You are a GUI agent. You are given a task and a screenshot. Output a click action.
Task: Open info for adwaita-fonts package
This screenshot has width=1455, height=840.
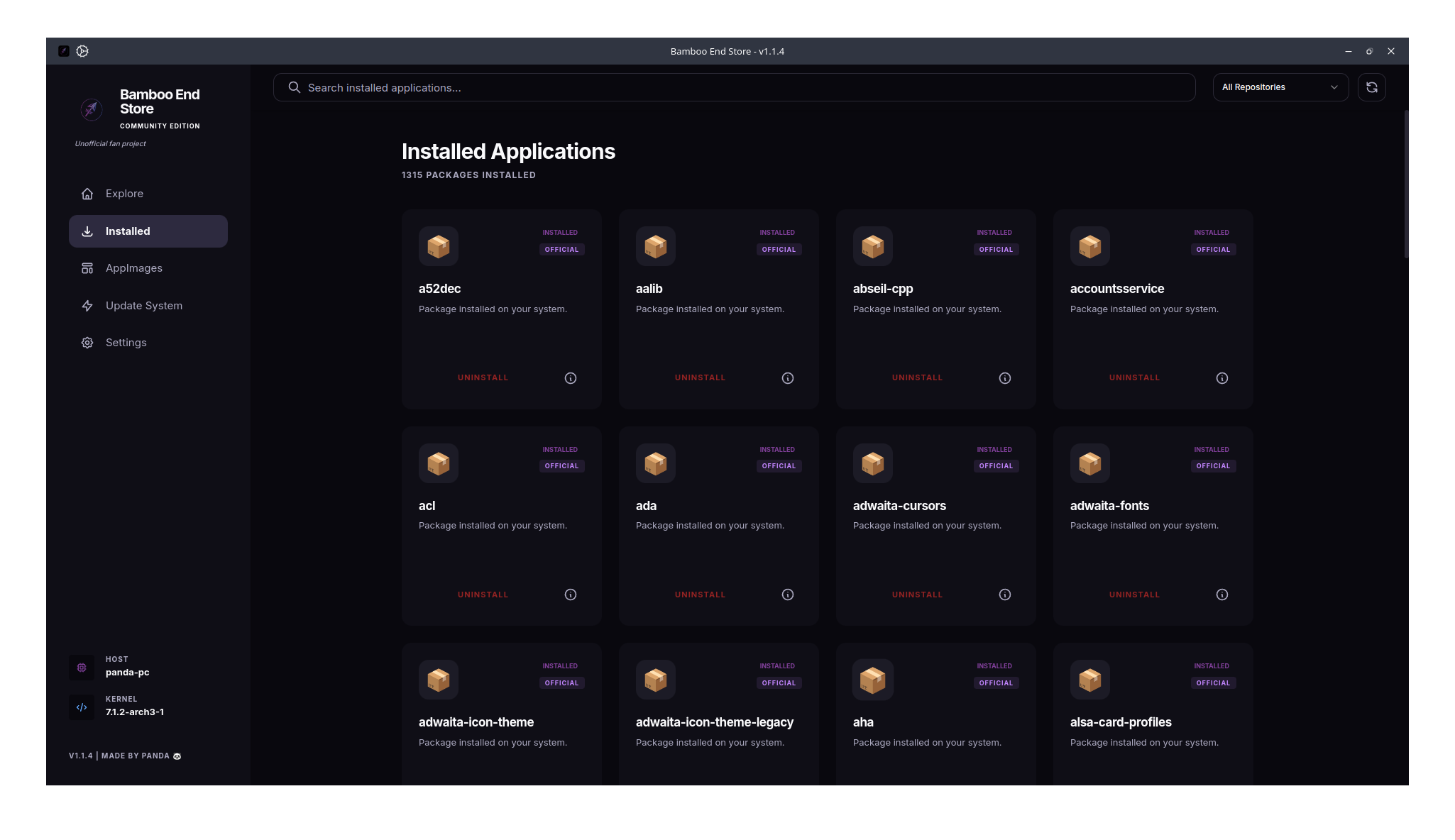click(x=1222, y=595)
